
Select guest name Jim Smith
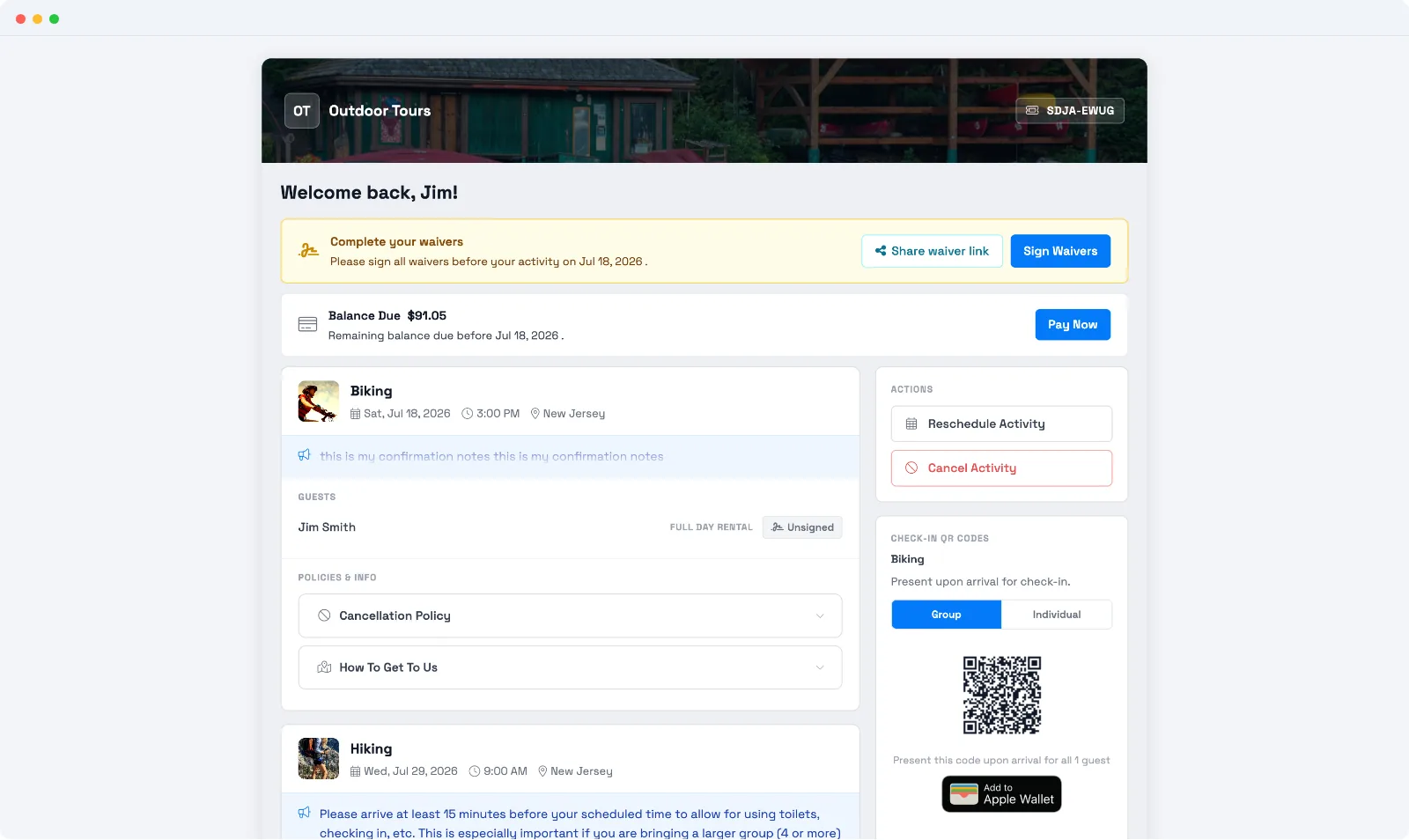click(327, 527)
